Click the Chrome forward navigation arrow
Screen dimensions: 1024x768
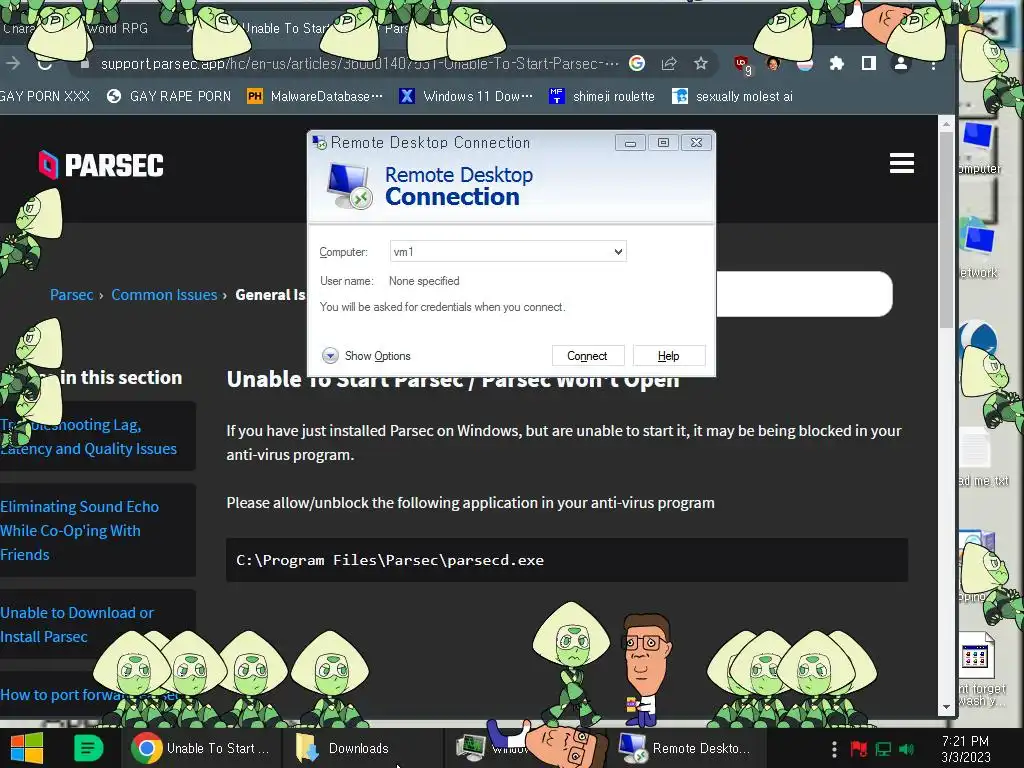(x=12, y=63)
